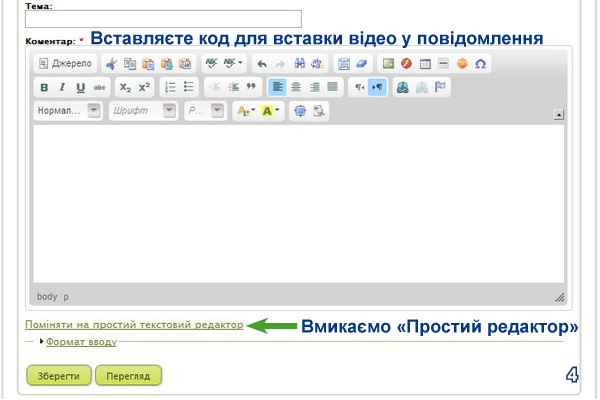Open the text background color picker

click(x=271, y=111)
